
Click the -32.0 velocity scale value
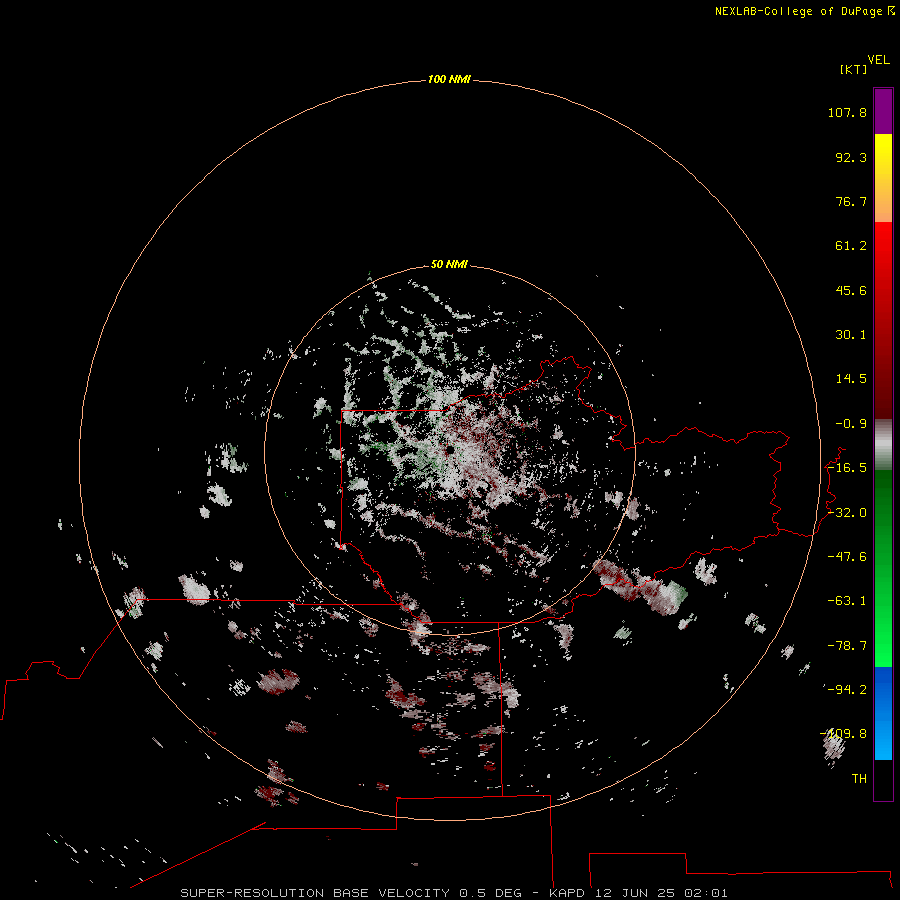coord(847,513)
